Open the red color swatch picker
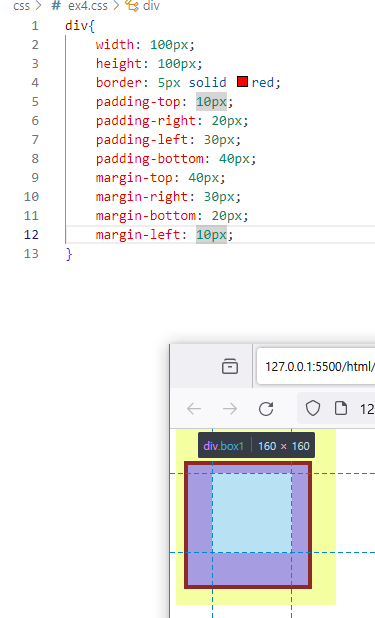375x618 pixels. click(243, 82)
